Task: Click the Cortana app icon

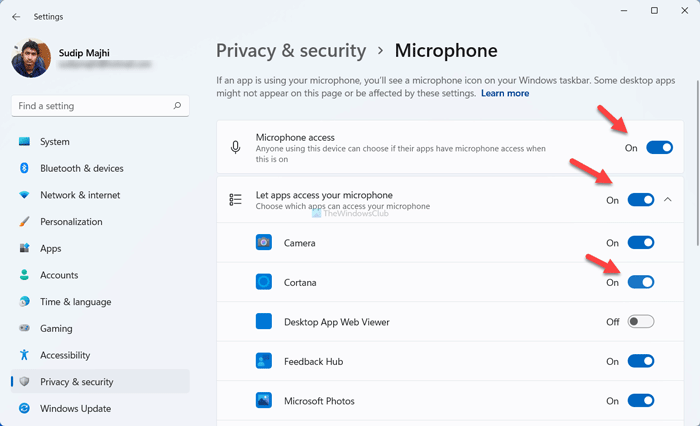Action: tap(264, 282)
